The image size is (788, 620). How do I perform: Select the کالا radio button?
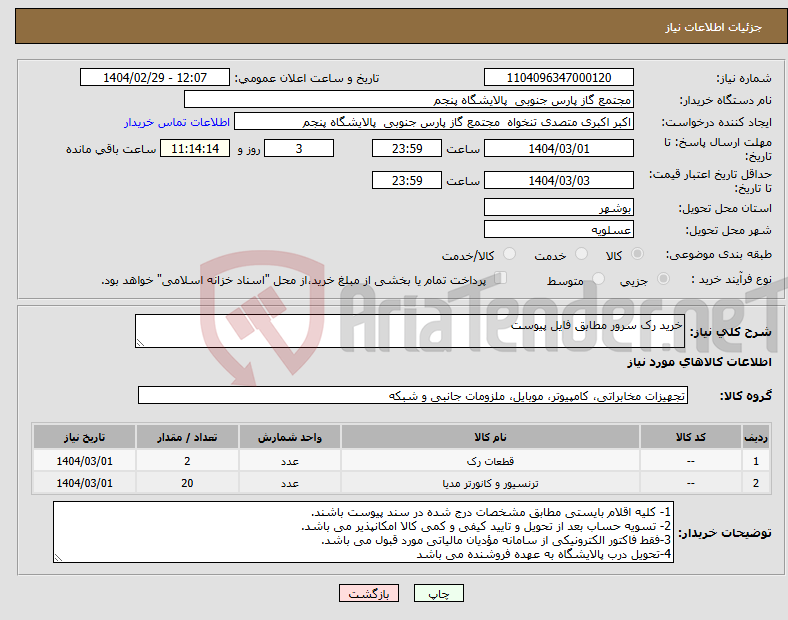637,254
